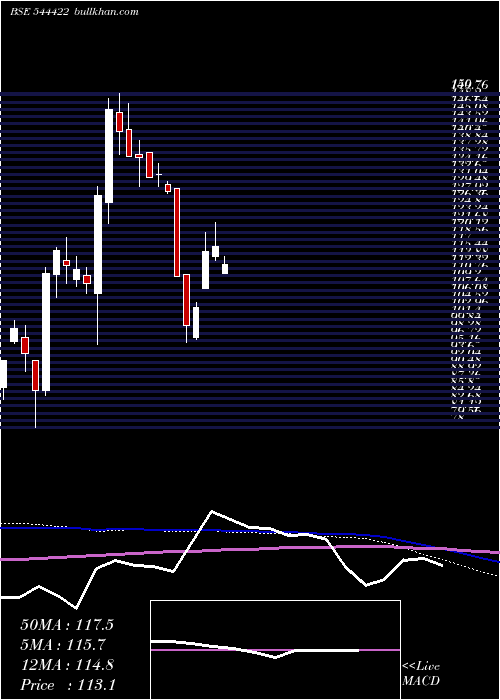
Task: Click the 150.76 top price label
Action: 470,83
